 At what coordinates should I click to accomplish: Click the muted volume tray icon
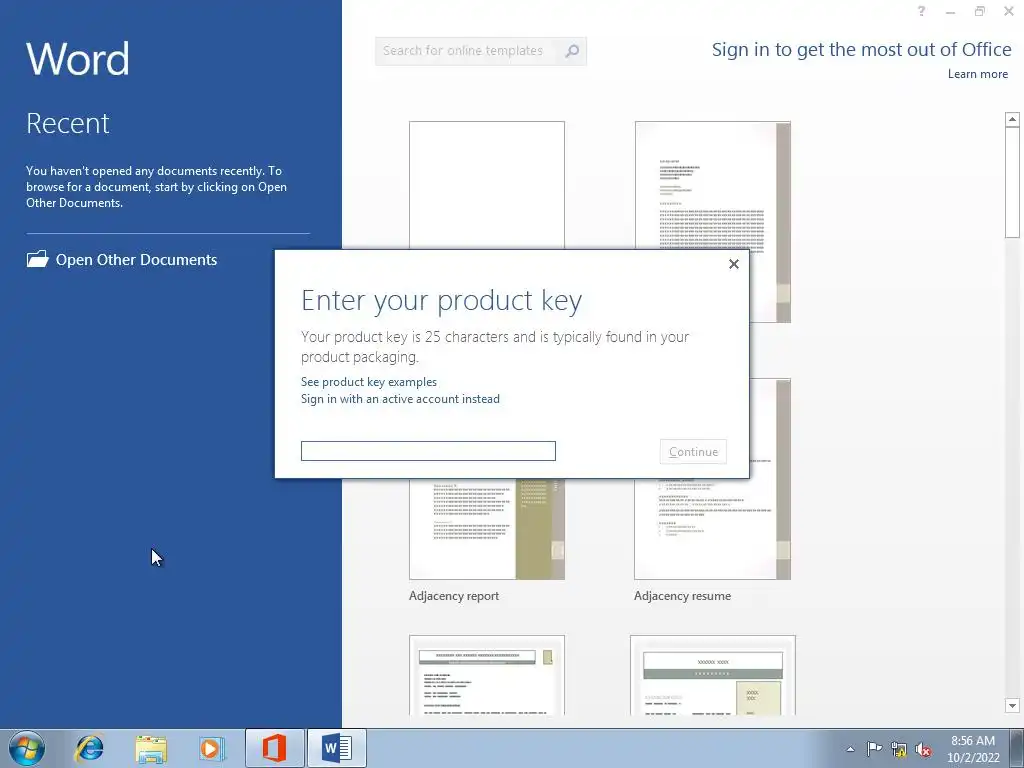pyautogui.click(x=923, y=749)
